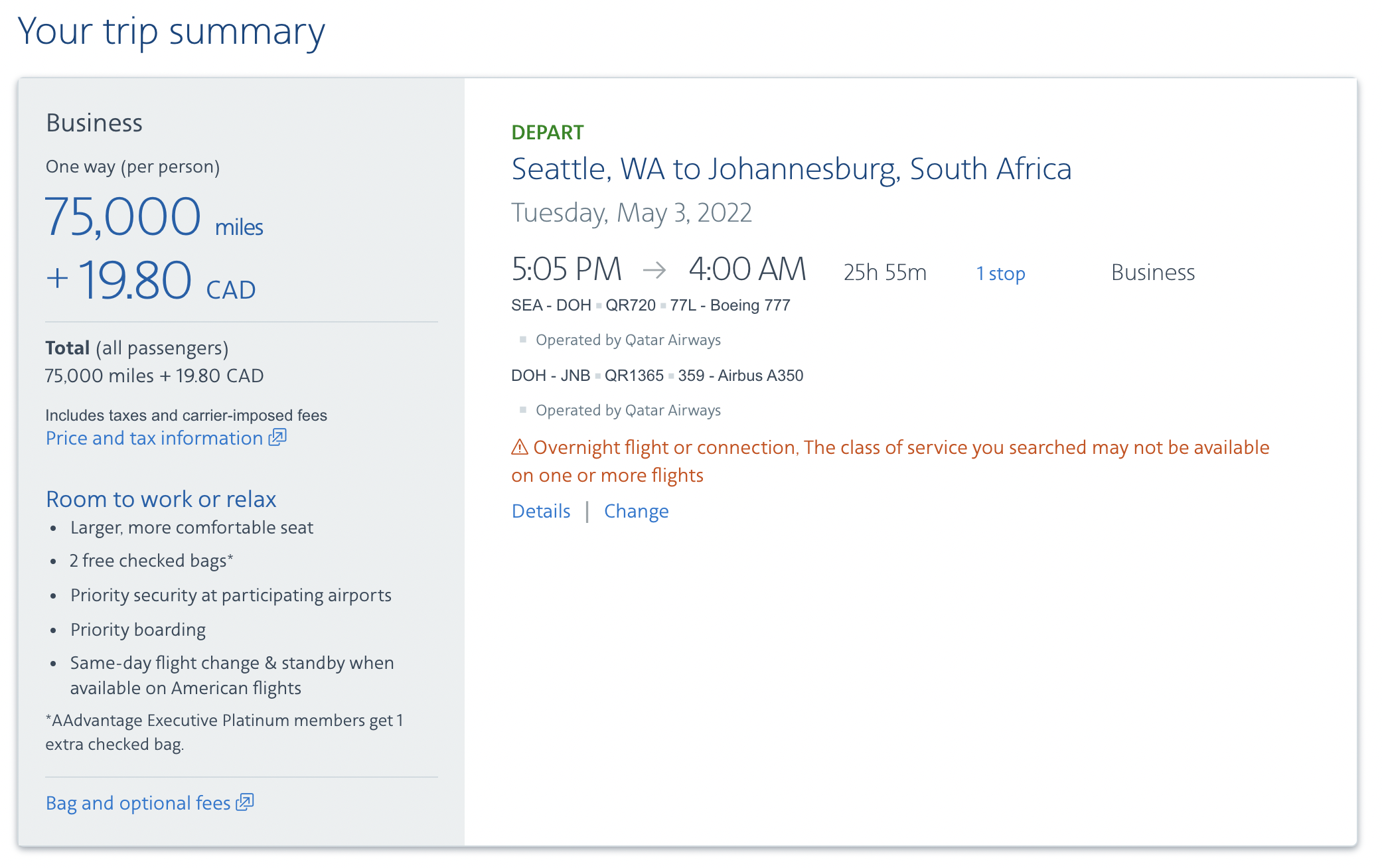1382x868 pixels.
Task: Click the 75,000 miles fare amount
Action: tap(154, 218)
